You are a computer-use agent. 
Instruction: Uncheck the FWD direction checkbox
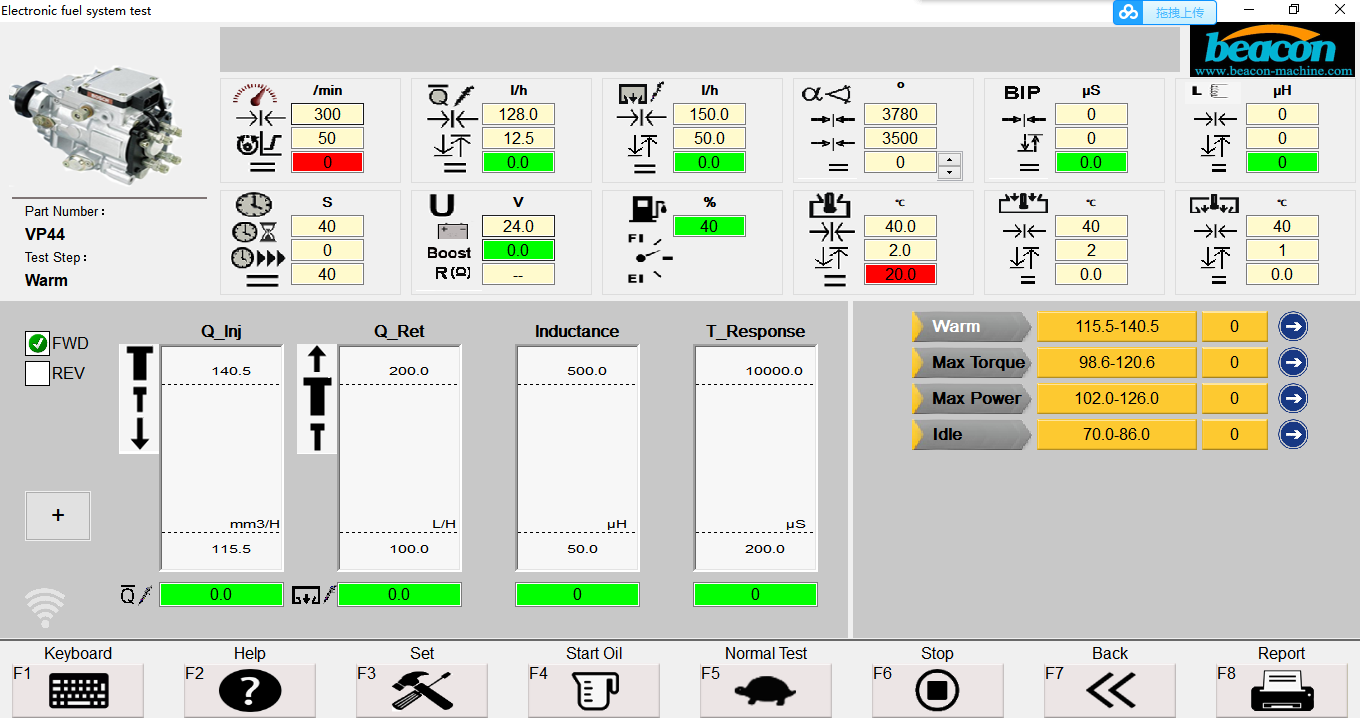38,343
